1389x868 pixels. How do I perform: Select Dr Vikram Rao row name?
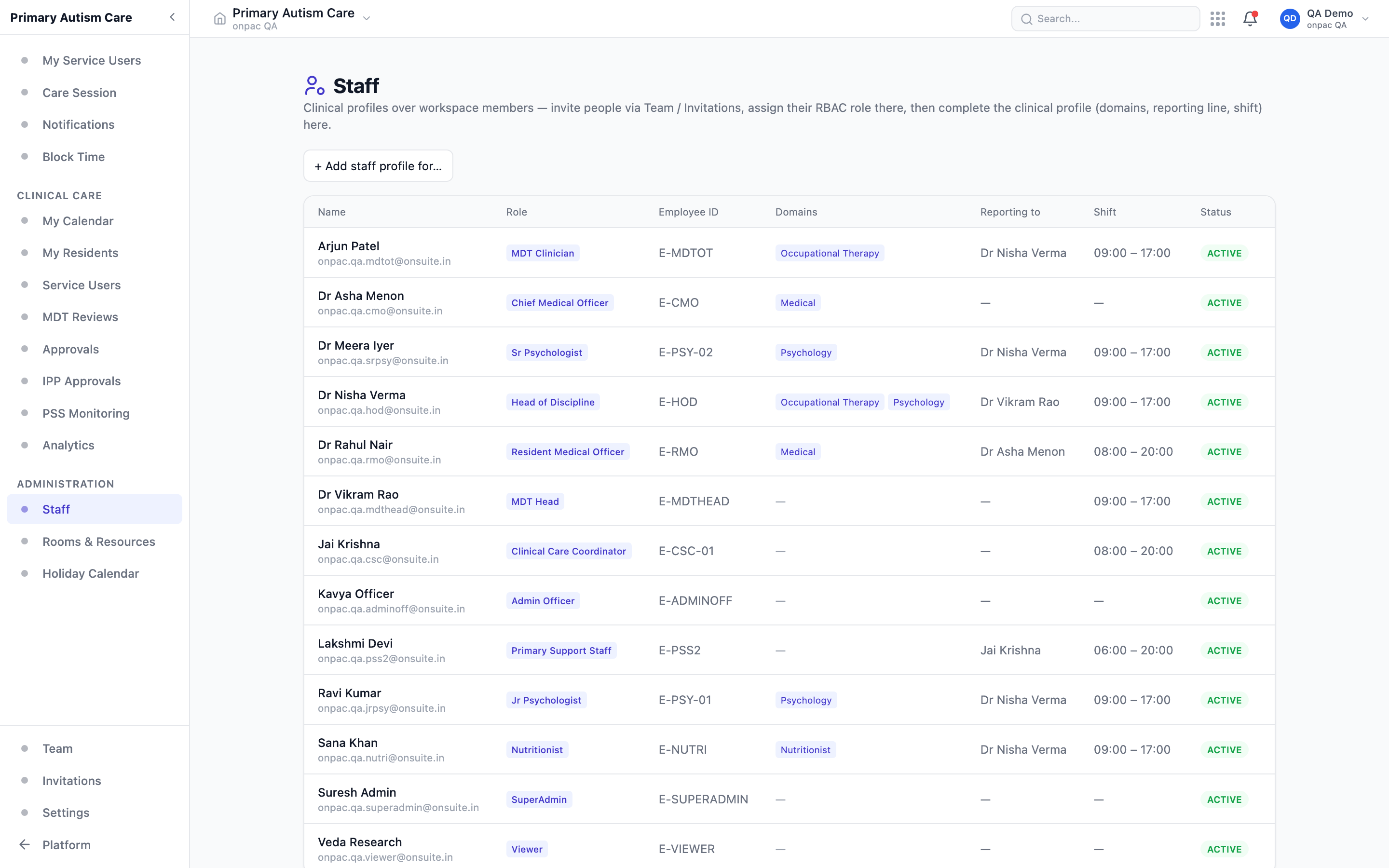(x=358, y=494)
